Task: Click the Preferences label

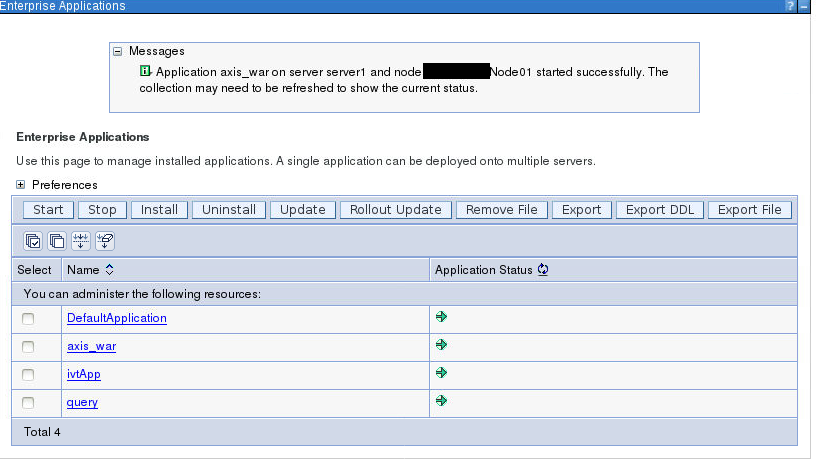Action: click(65, 185)
